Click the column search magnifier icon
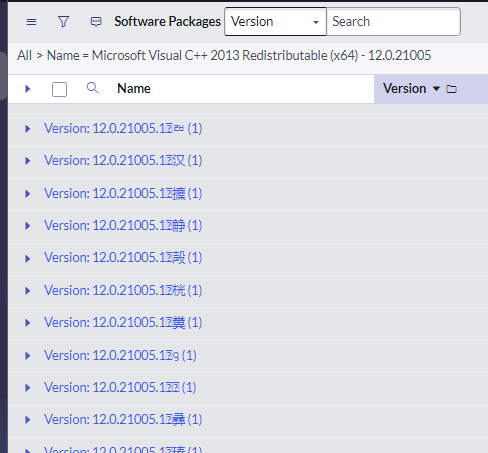This screenshot has height=453, width=488. point(92,88)
